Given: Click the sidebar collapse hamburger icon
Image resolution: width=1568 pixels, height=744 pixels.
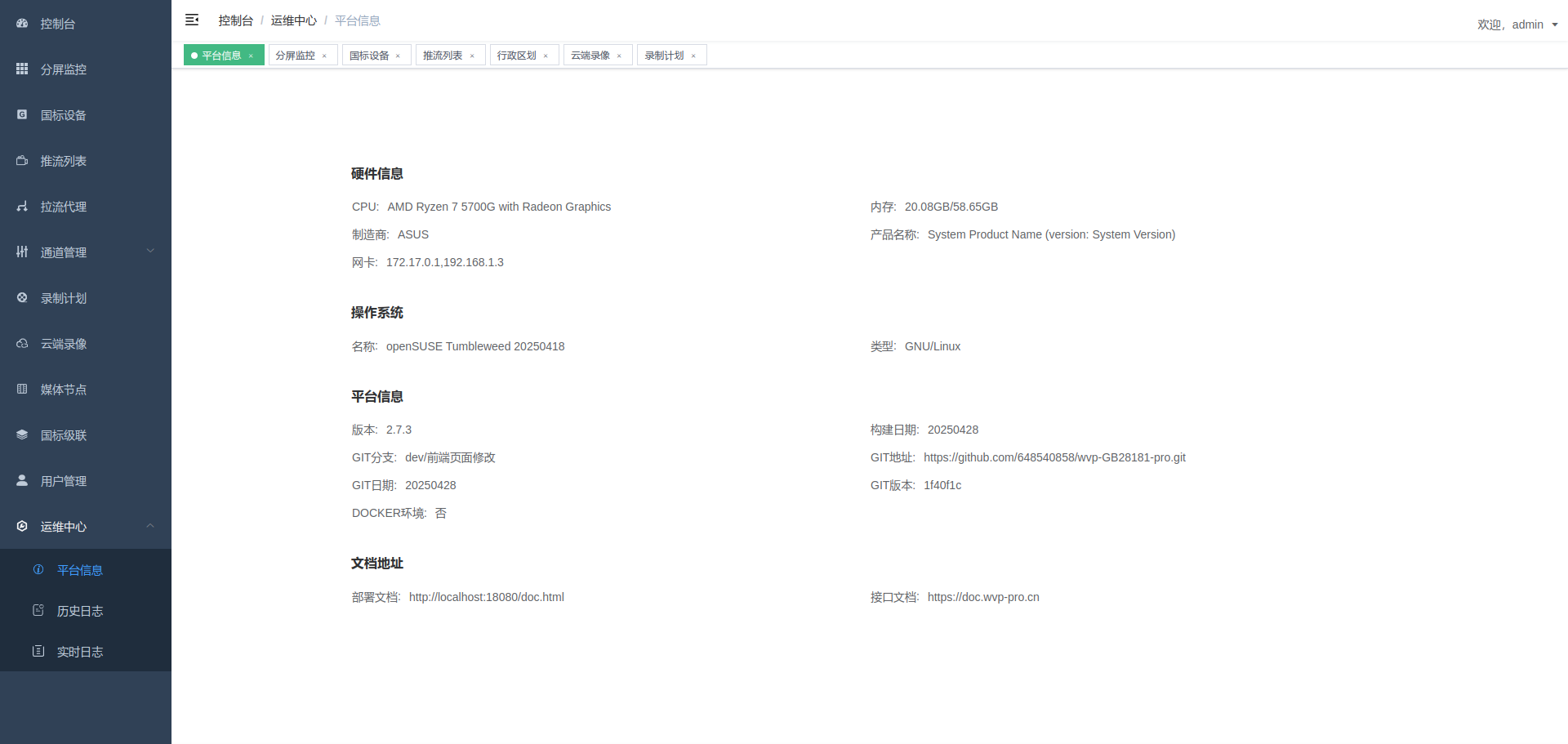Looking at the screenshot, I should (192, 20).
